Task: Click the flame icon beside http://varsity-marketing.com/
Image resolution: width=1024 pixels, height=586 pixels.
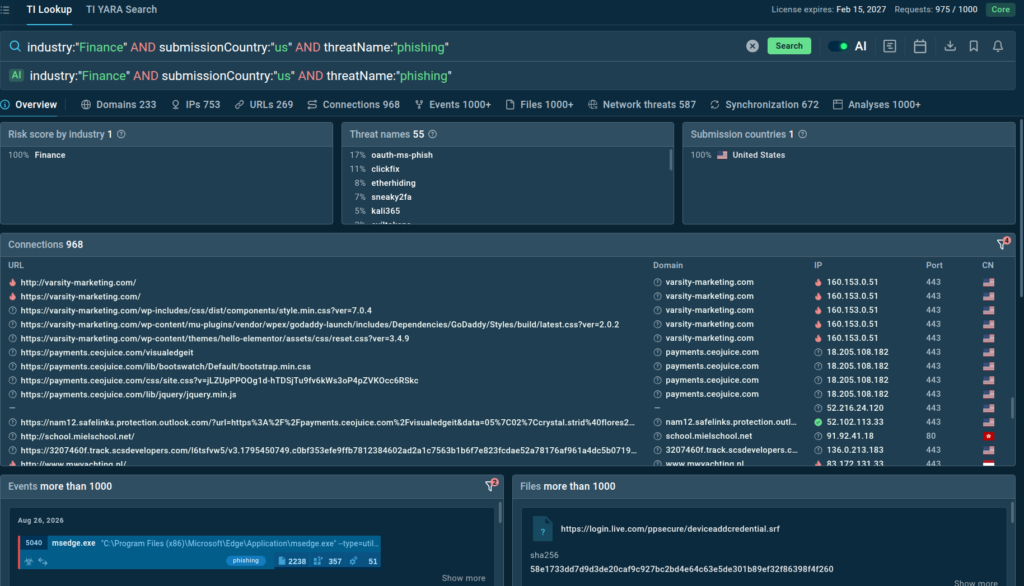Action: pyautogui.click(x=12, y=282)
